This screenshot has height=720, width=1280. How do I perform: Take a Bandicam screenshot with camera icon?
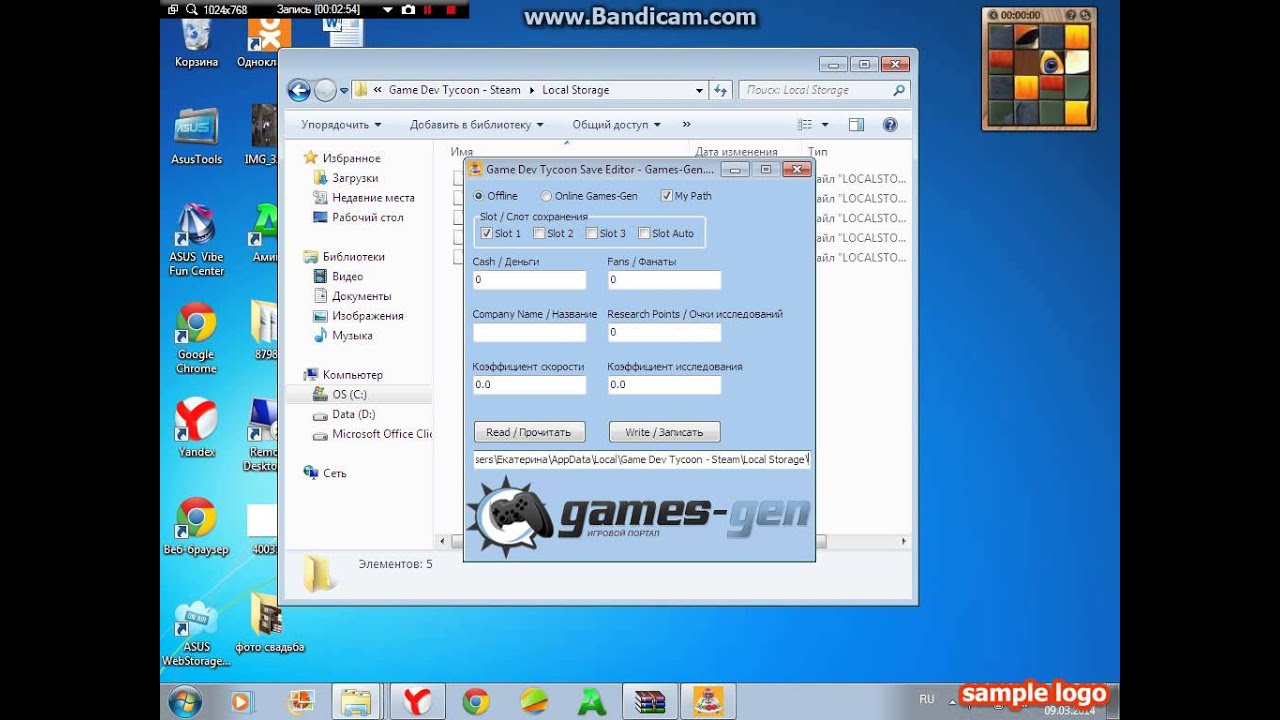[x=408, y=9]
